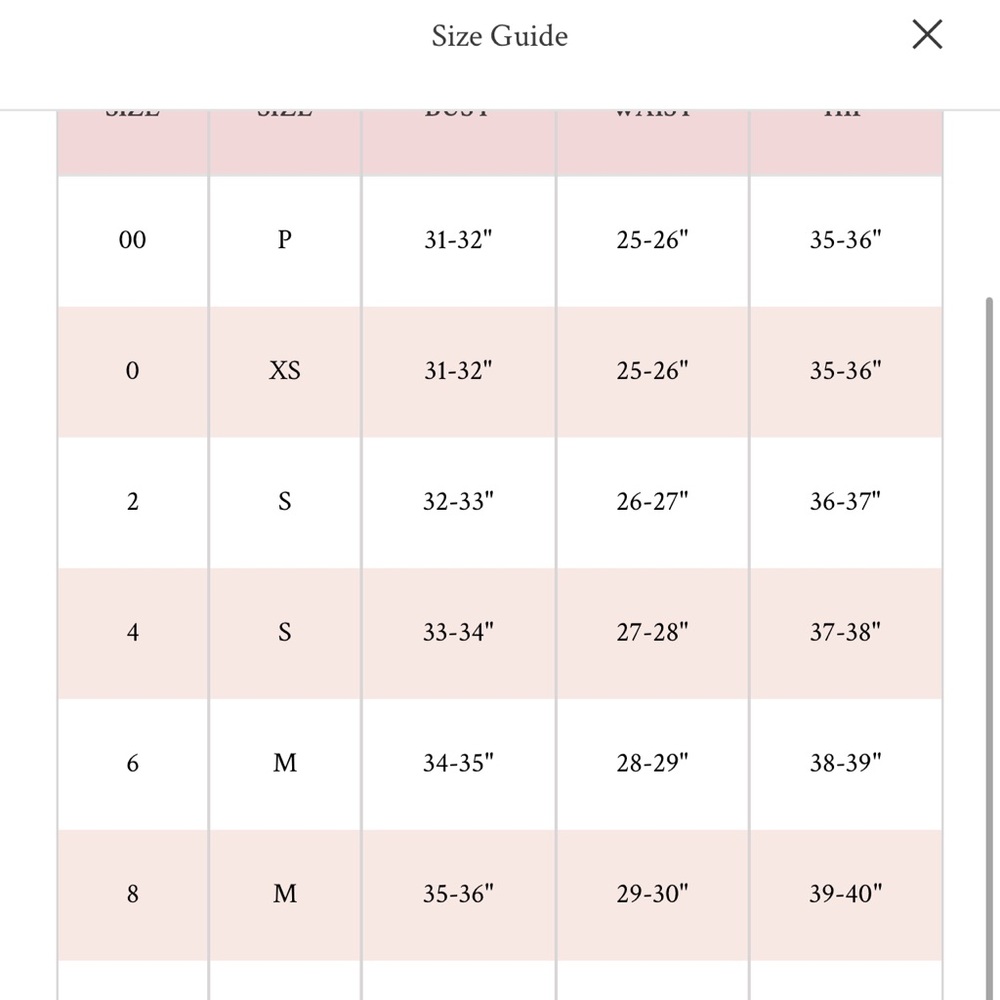The height and width of the screenshot is (1000, 1000).
Task: Click the 32-33" bust measurement
Action: click(458, 502)
